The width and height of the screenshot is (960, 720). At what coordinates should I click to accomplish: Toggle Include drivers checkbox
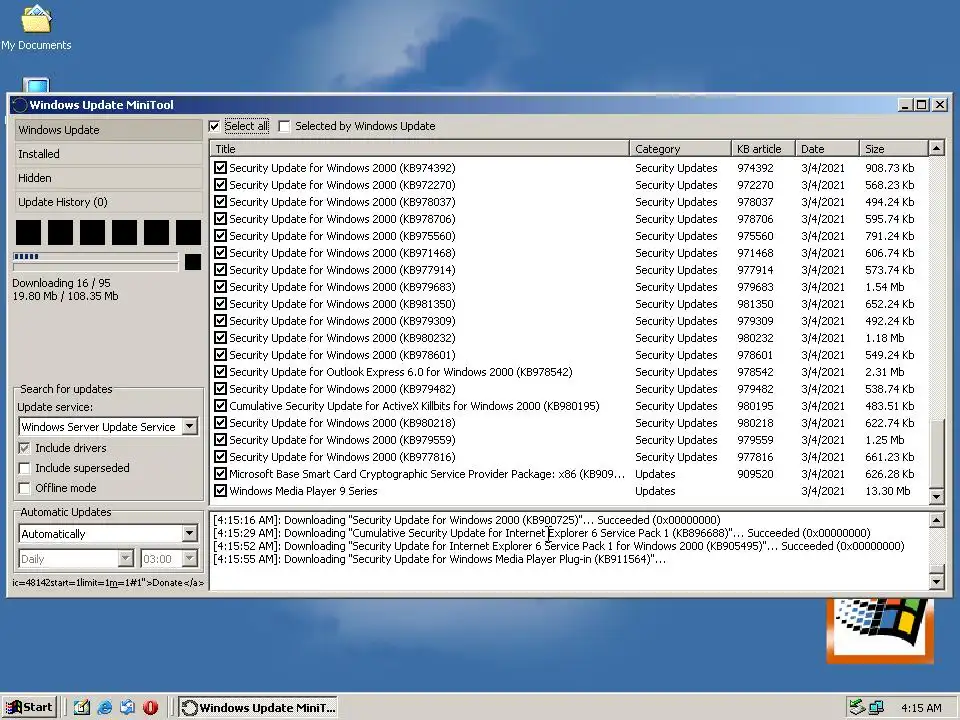pyautogui.click(x=24, y=448)
